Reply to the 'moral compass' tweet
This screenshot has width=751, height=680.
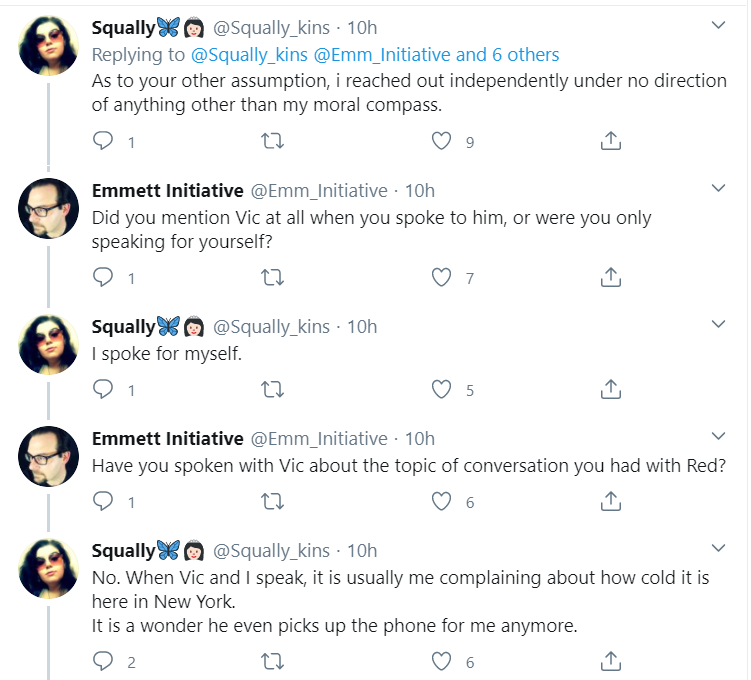click(102, 141)
